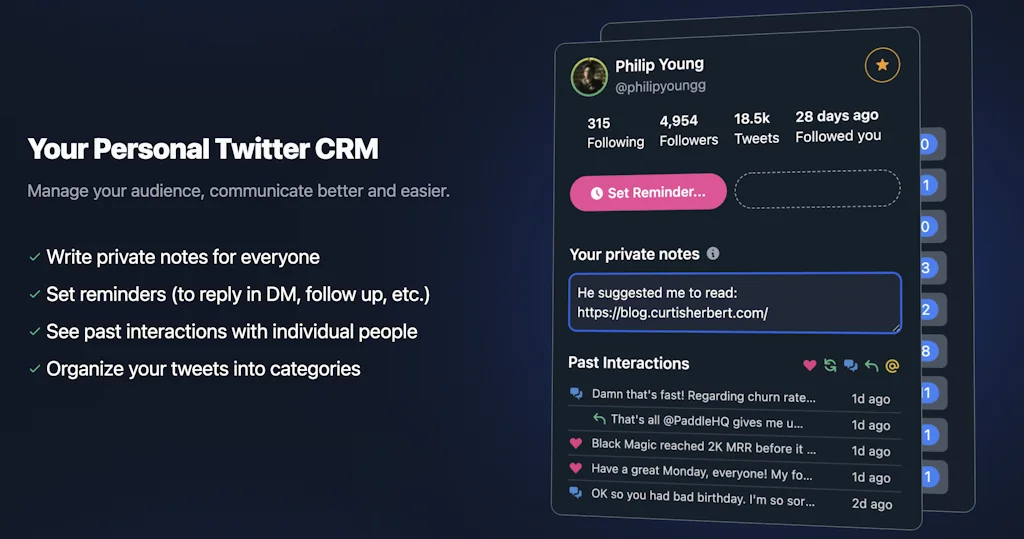Open 'That's all @PaddleHQ gives me' reply
The image size is (1024, 539).
[x=713, y=420]
